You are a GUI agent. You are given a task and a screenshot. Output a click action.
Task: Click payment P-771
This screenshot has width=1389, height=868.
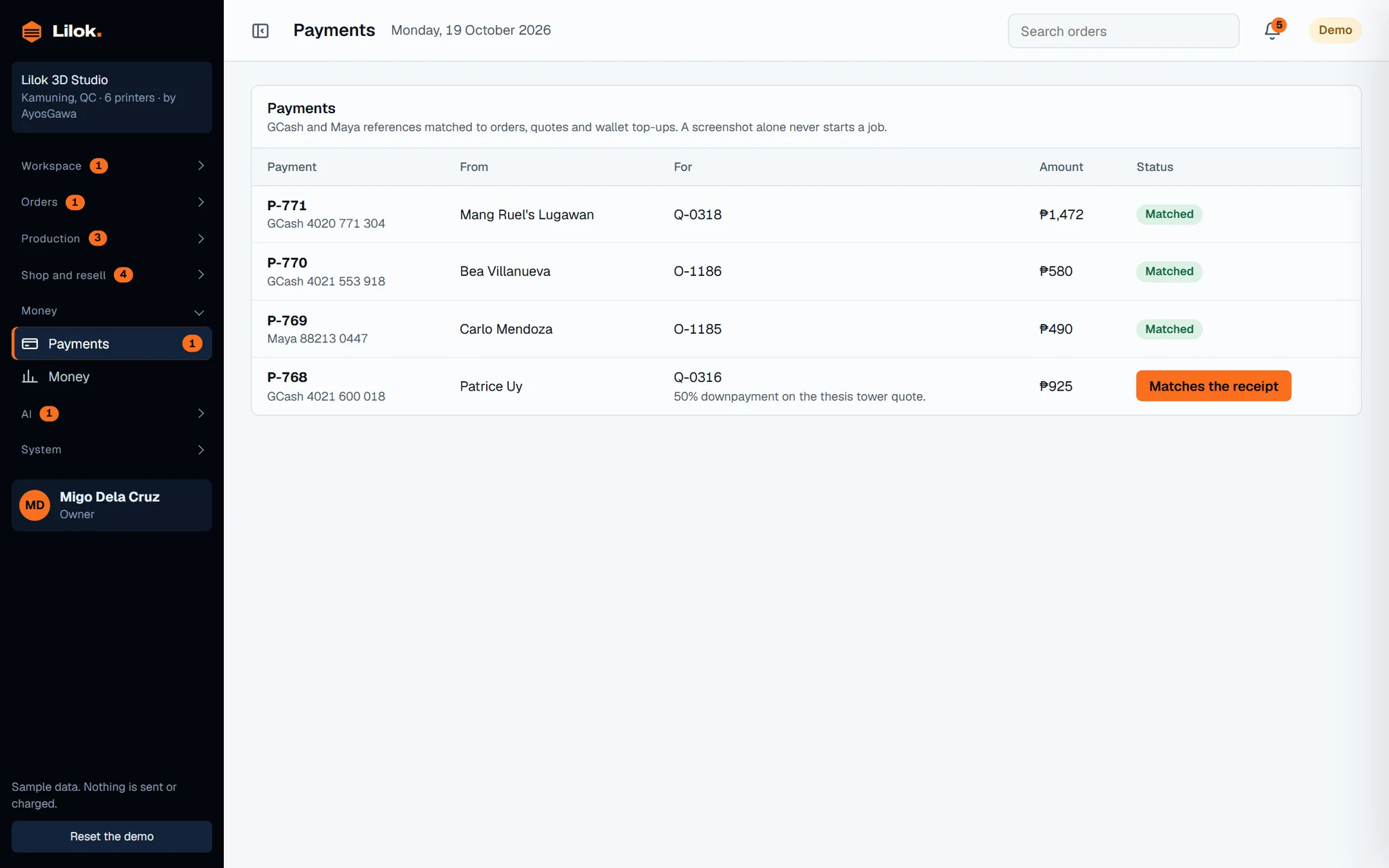(x=287, y=205)
